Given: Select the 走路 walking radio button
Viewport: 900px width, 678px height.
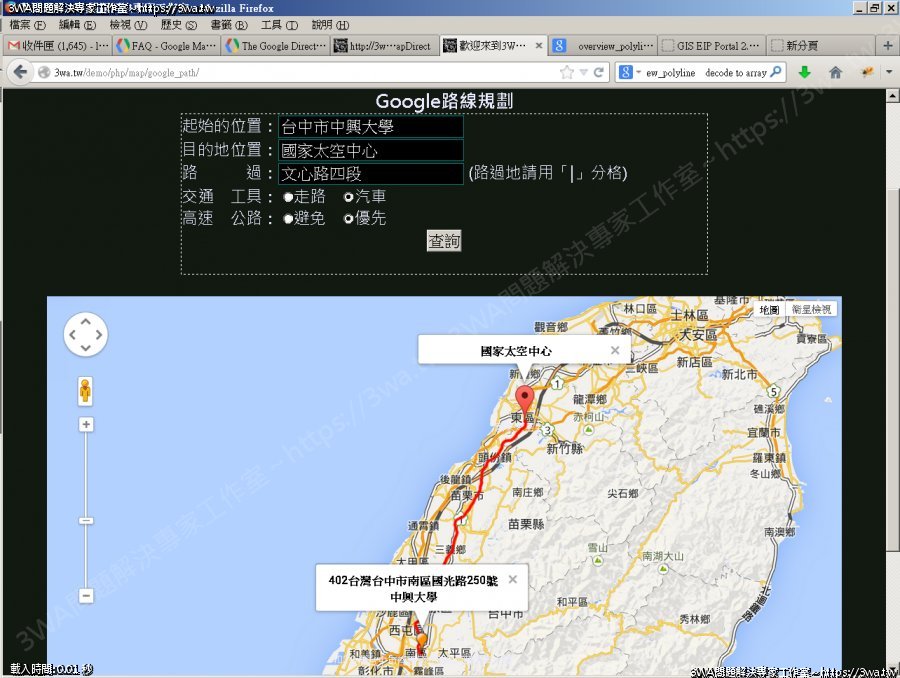Looking at the screenshot, I should coord(288,197).
